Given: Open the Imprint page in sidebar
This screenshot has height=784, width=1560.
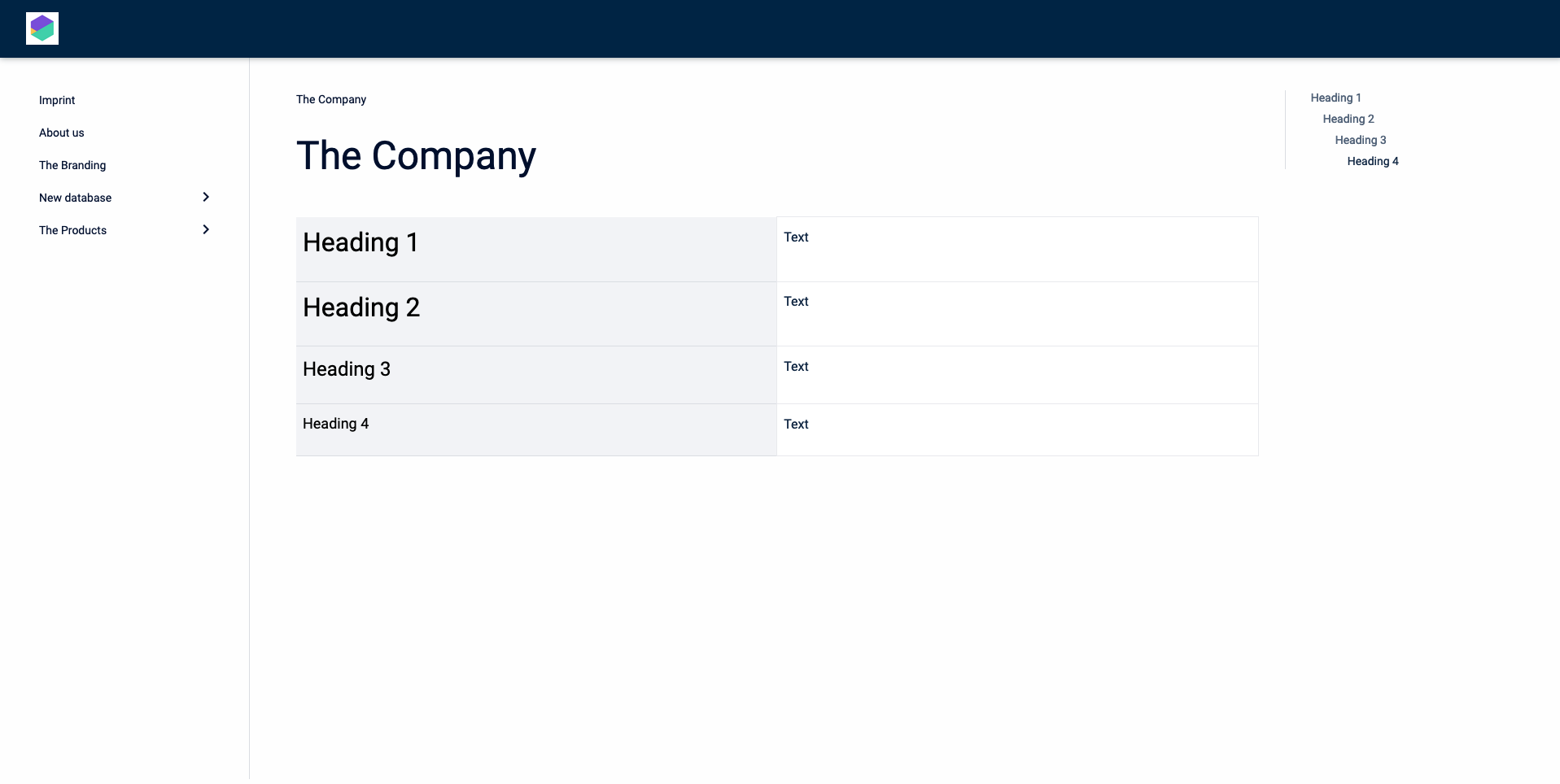Looking at the screenshot, I should click(x=57, y=100).
